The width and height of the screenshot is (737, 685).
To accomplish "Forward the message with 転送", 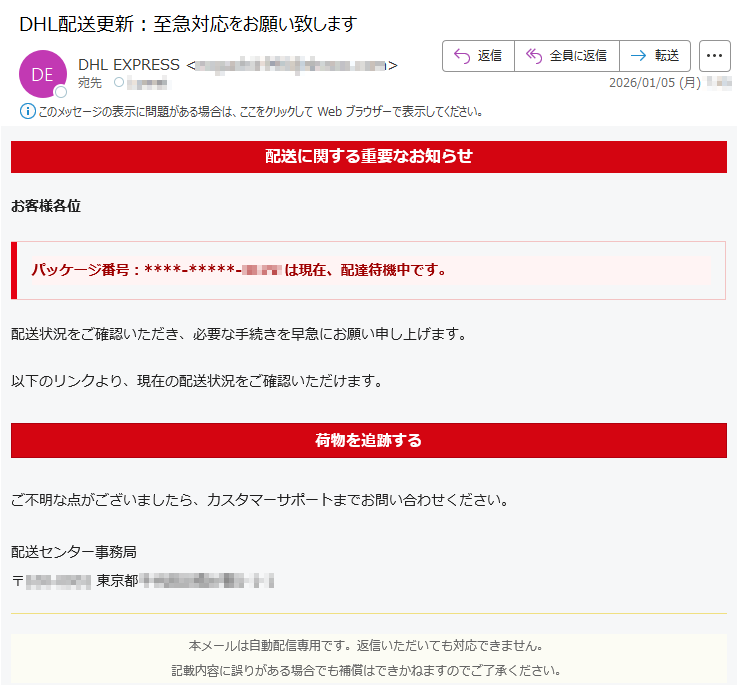I will point(655,56).
